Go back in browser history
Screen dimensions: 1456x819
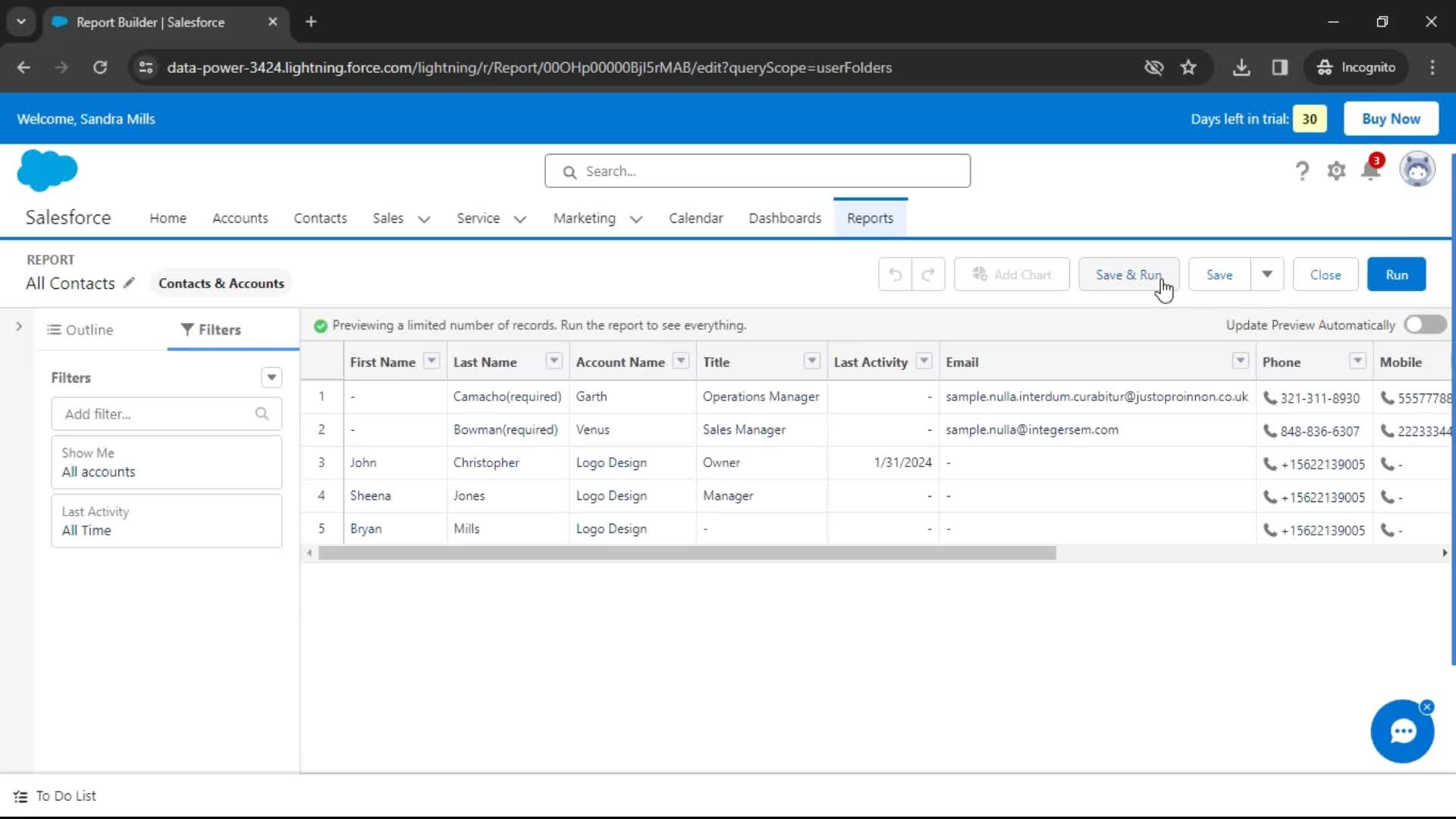pos(24,67)
